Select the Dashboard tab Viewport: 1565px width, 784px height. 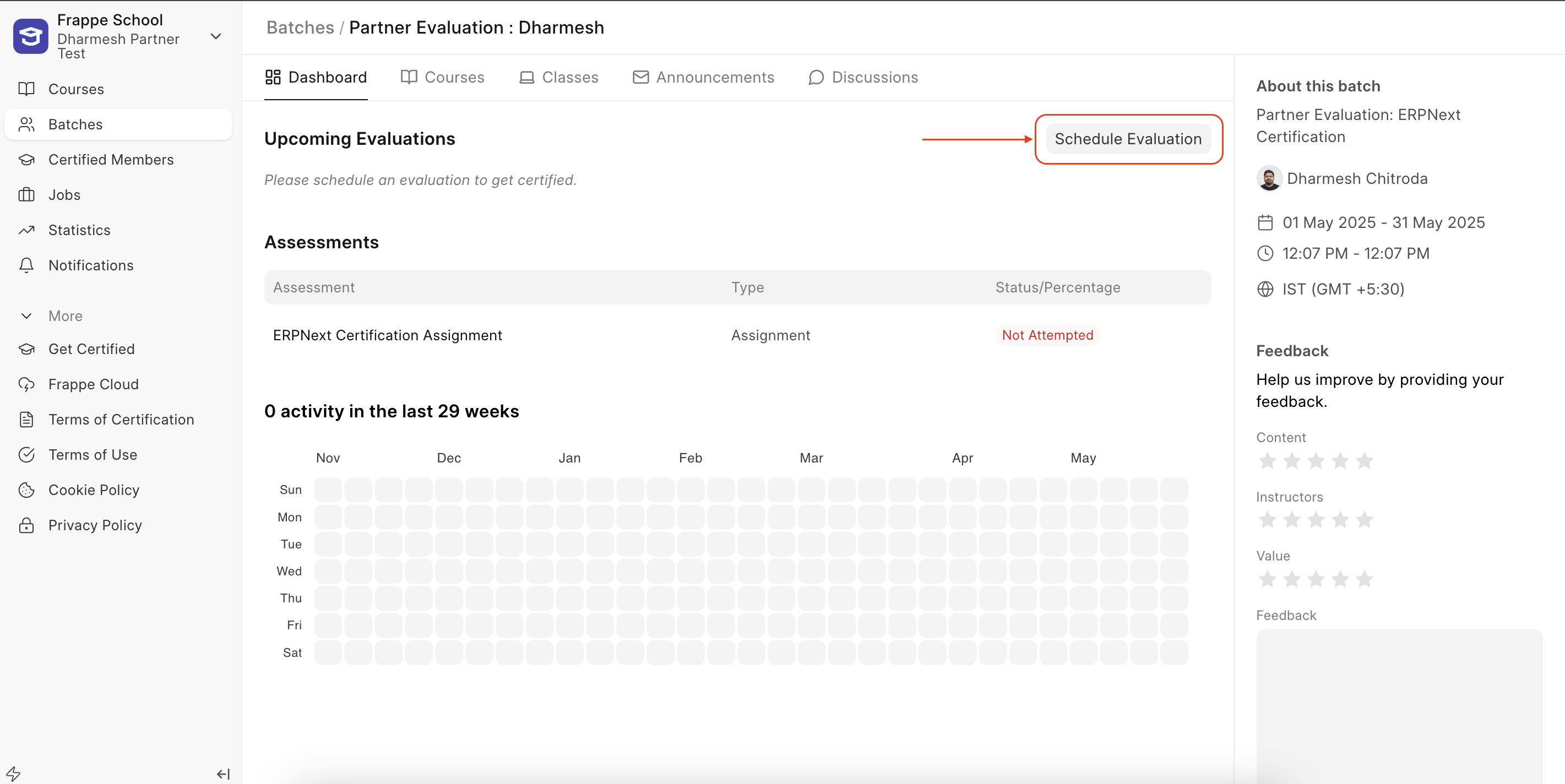tap(316, 77)
